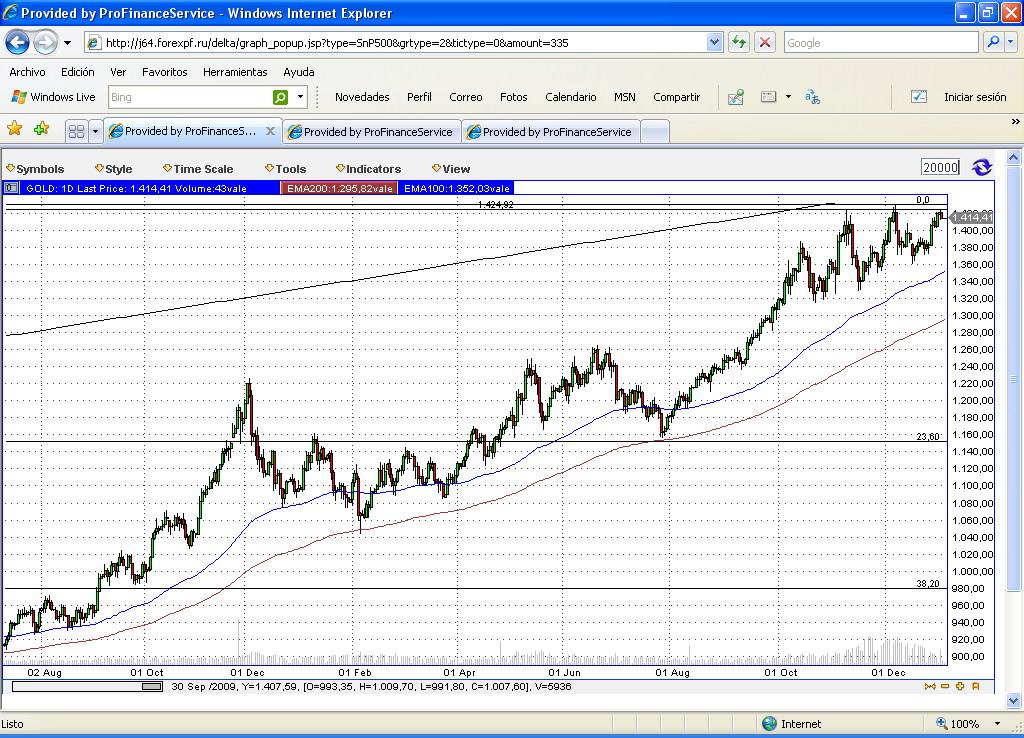Click the Novedades toolbar button
Viewport: 1024px width, 738px height.
click(362, 97)
